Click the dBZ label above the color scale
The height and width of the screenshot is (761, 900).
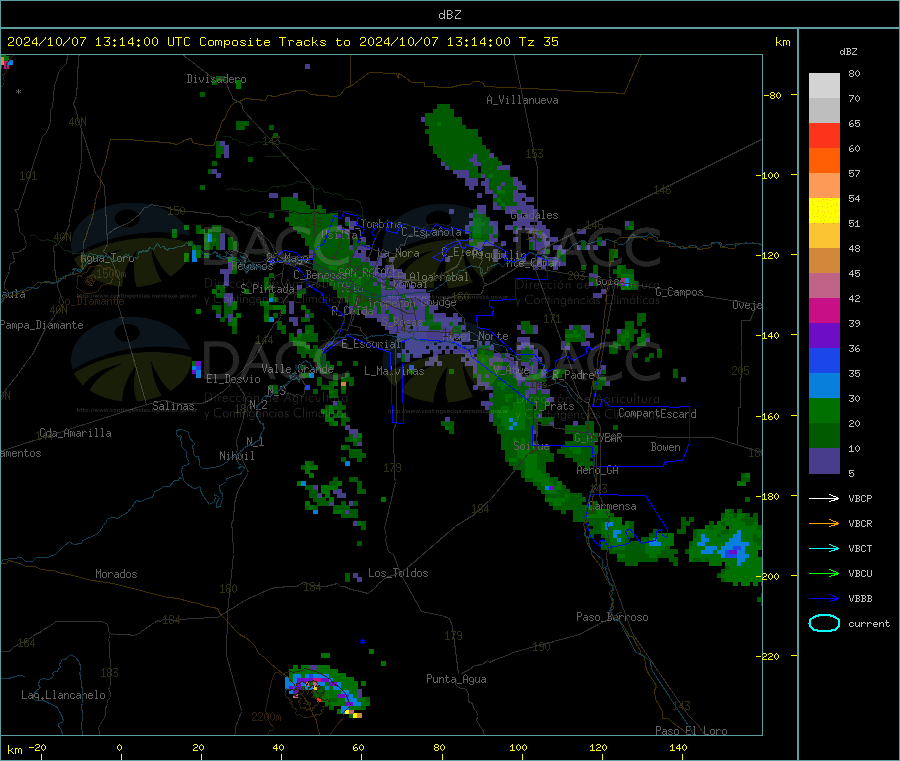tap(848, 52)
